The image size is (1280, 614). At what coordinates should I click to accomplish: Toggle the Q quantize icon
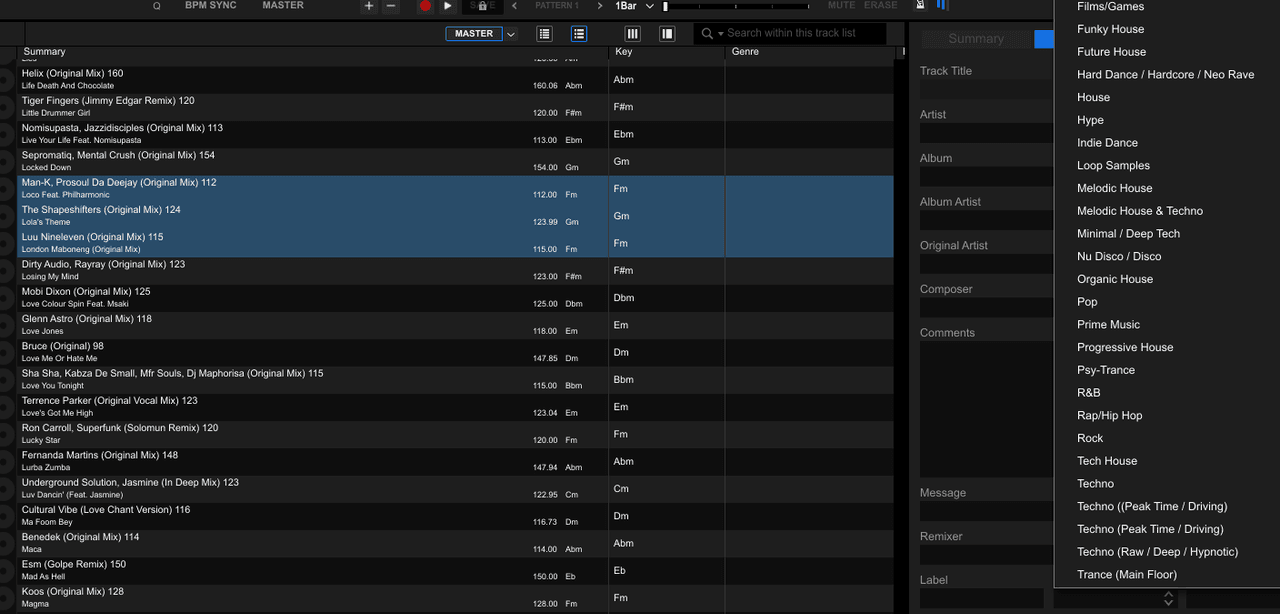[x=156, y=6]
